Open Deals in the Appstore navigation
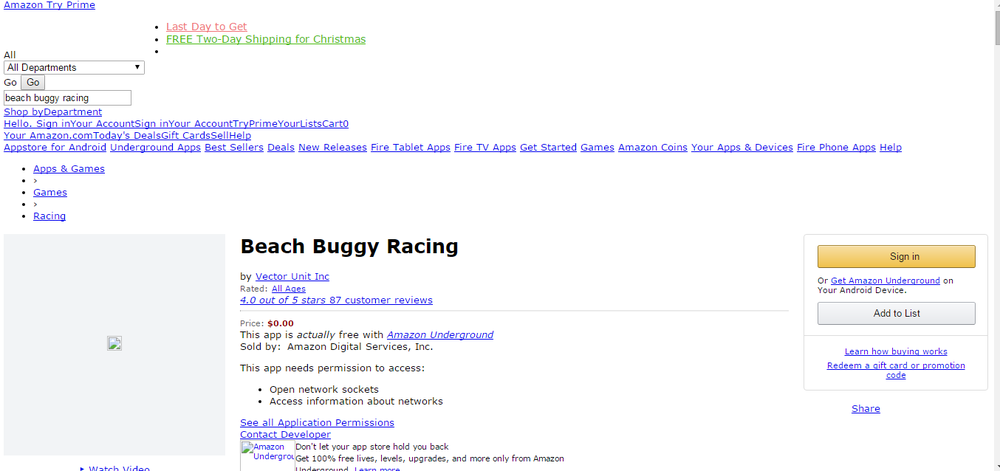The width and height of the screenshot is (1000, 471). pyautogui.click(x=281, y=147)
